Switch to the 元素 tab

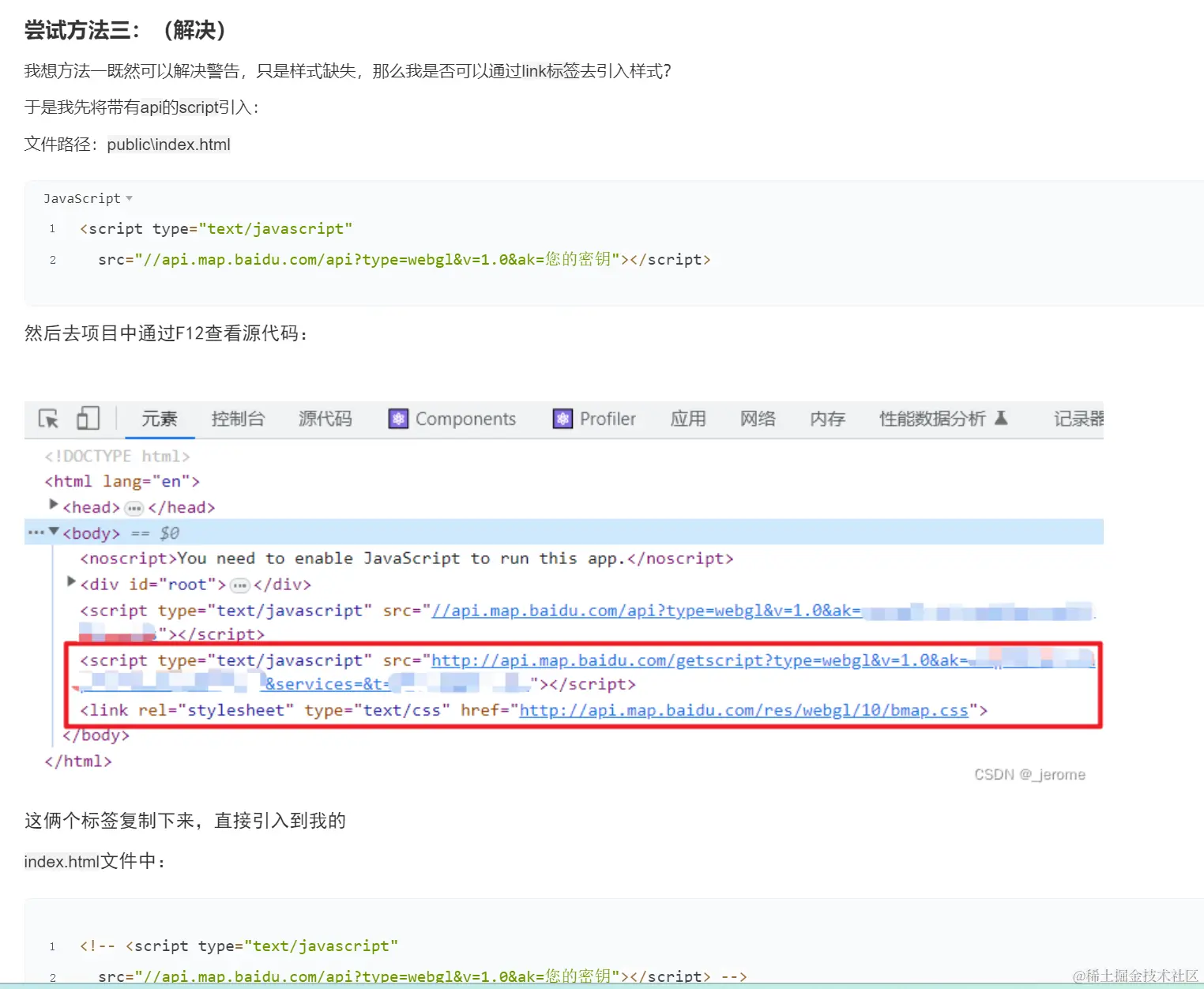(x=160, y=419)
